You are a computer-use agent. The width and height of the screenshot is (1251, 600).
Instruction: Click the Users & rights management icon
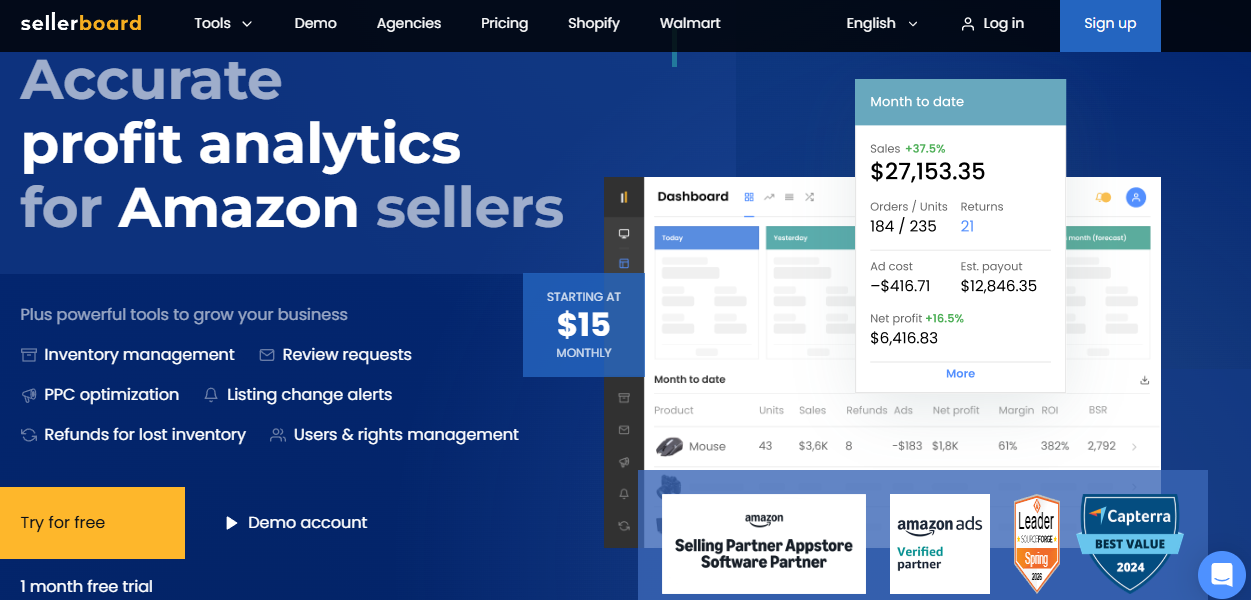[278, 435]
